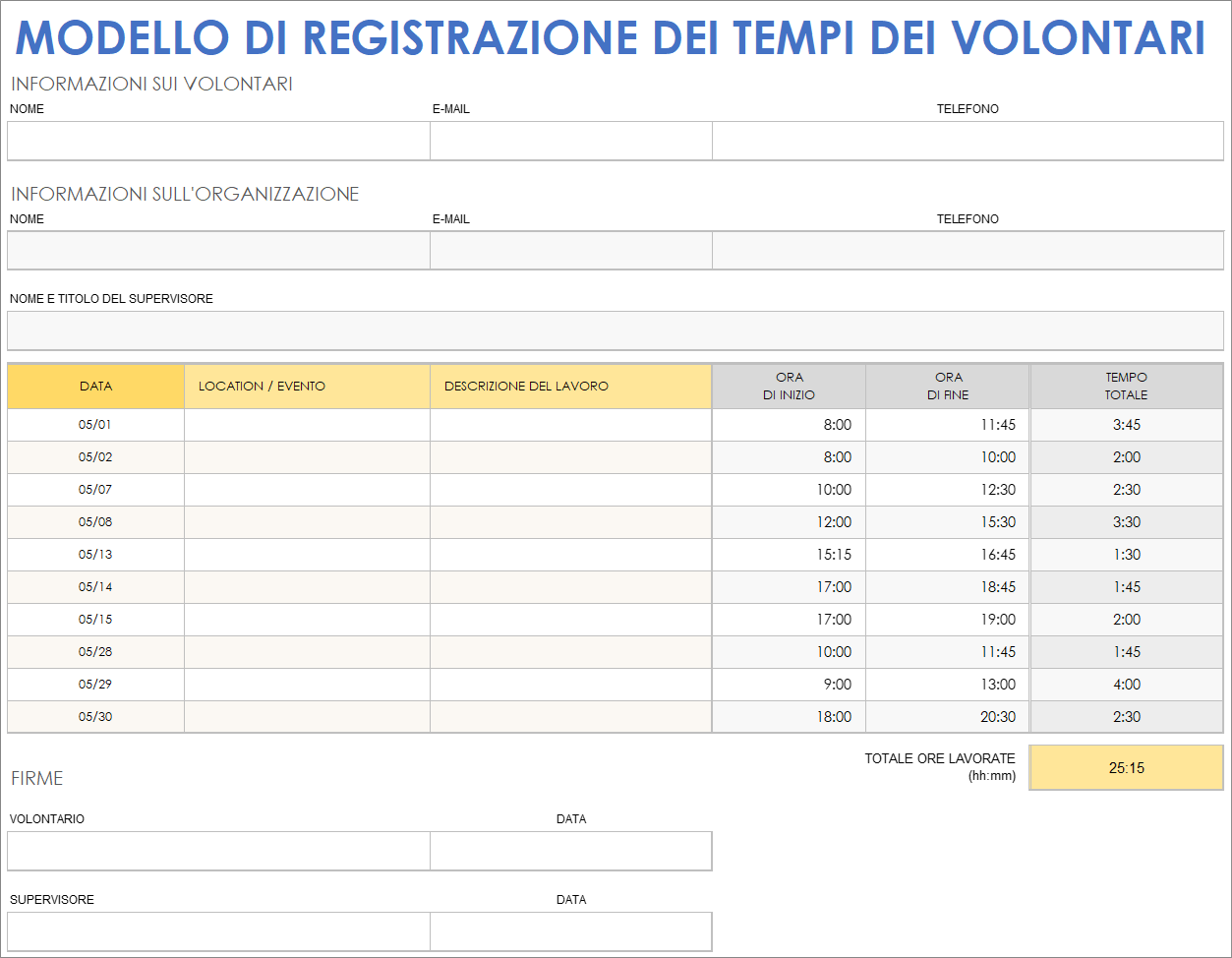The height and width of the screenshot is (958, 1232).
Task: Select the DATA field beside VOLONTARIO signature
Action: point(570,850)
